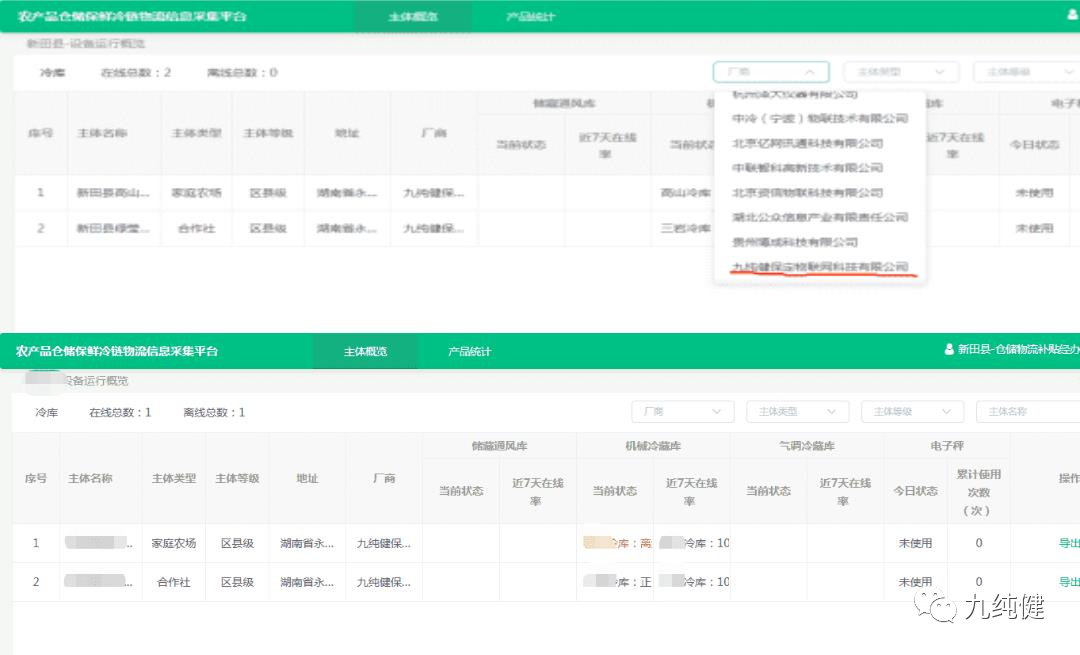1080x655 pixels.
Task: Click the 机械冷藏库 group header in lower table
Action: pos(653,446)
